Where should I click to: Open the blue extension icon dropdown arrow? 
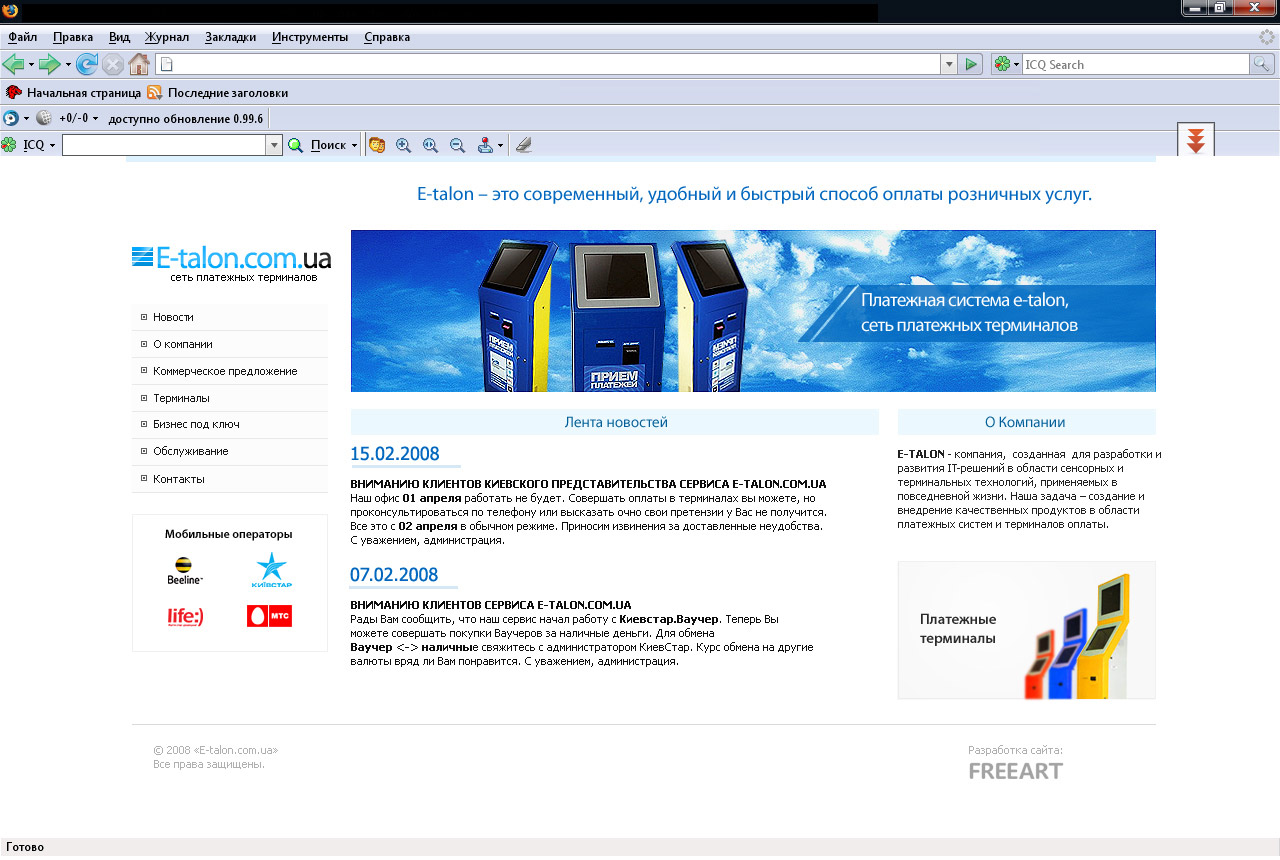point(26,119)
